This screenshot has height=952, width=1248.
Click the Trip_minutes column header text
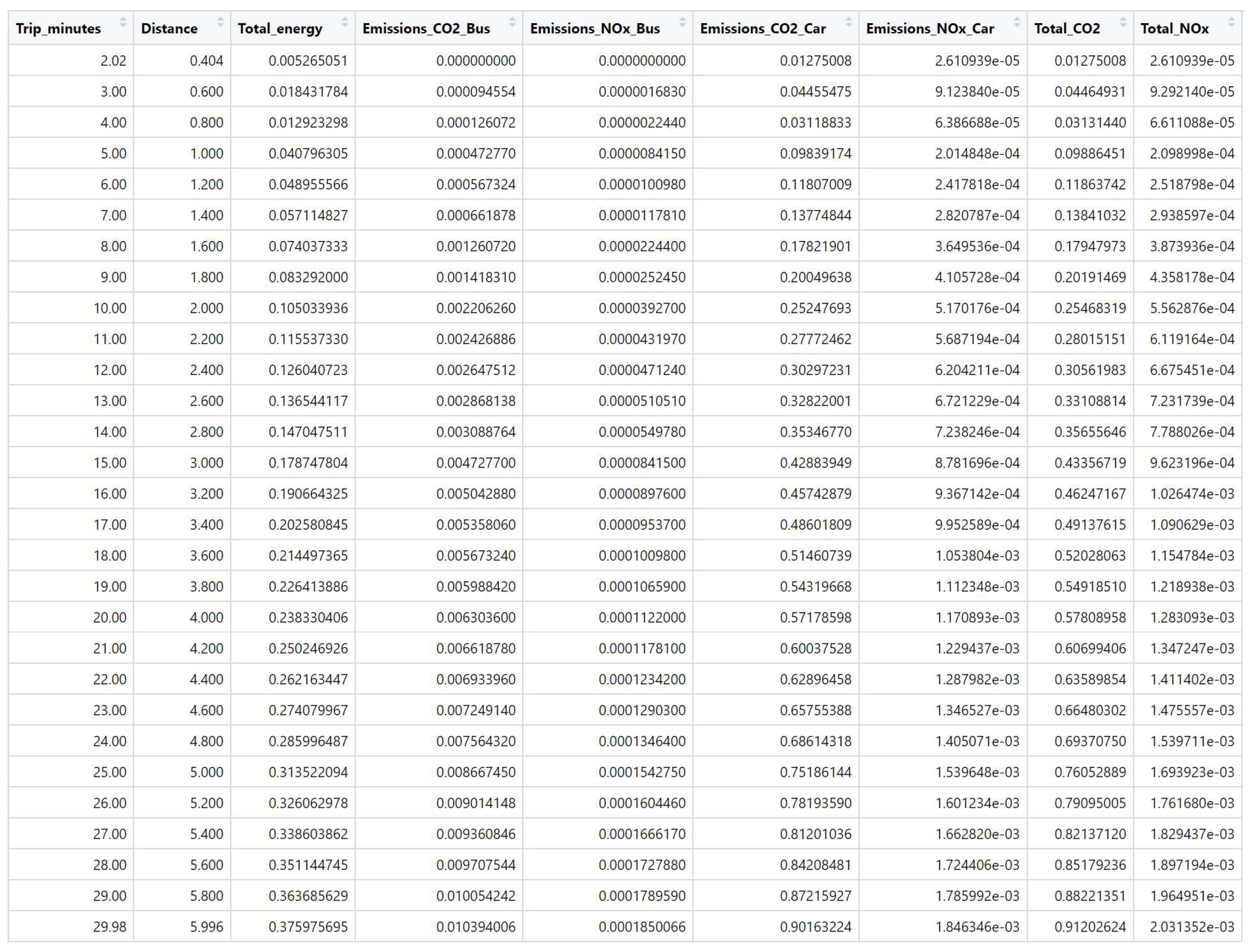click(x=58, y=28)
